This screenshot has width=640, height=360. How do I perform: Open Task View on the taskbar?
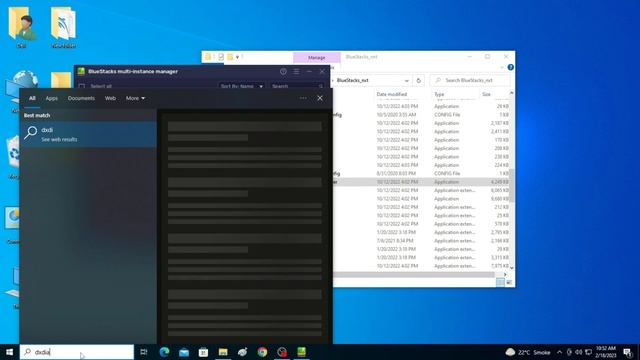[144, 352]
